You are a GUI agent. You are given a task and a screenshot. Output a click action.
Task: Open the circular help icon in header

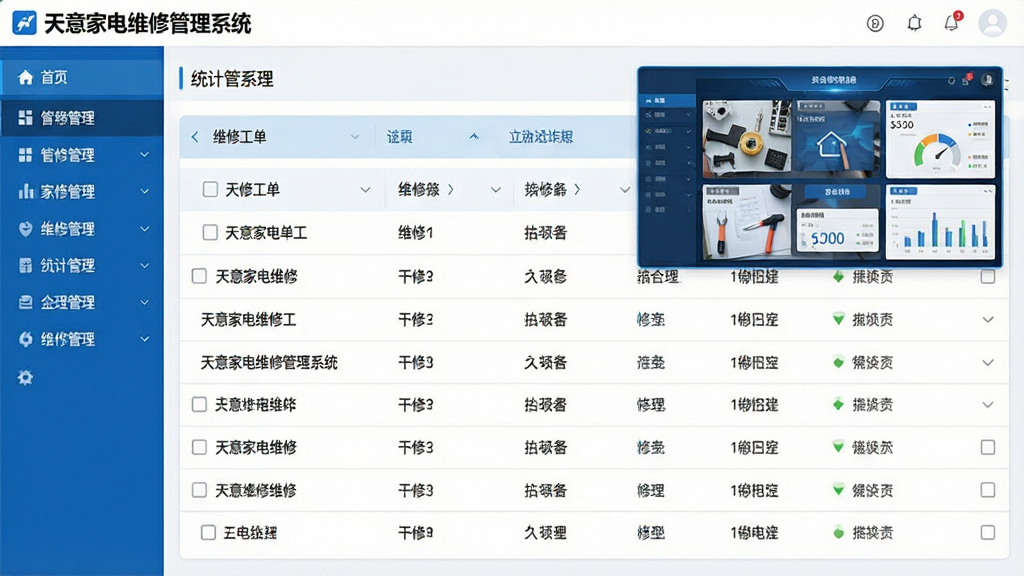[x=875, y=24]
